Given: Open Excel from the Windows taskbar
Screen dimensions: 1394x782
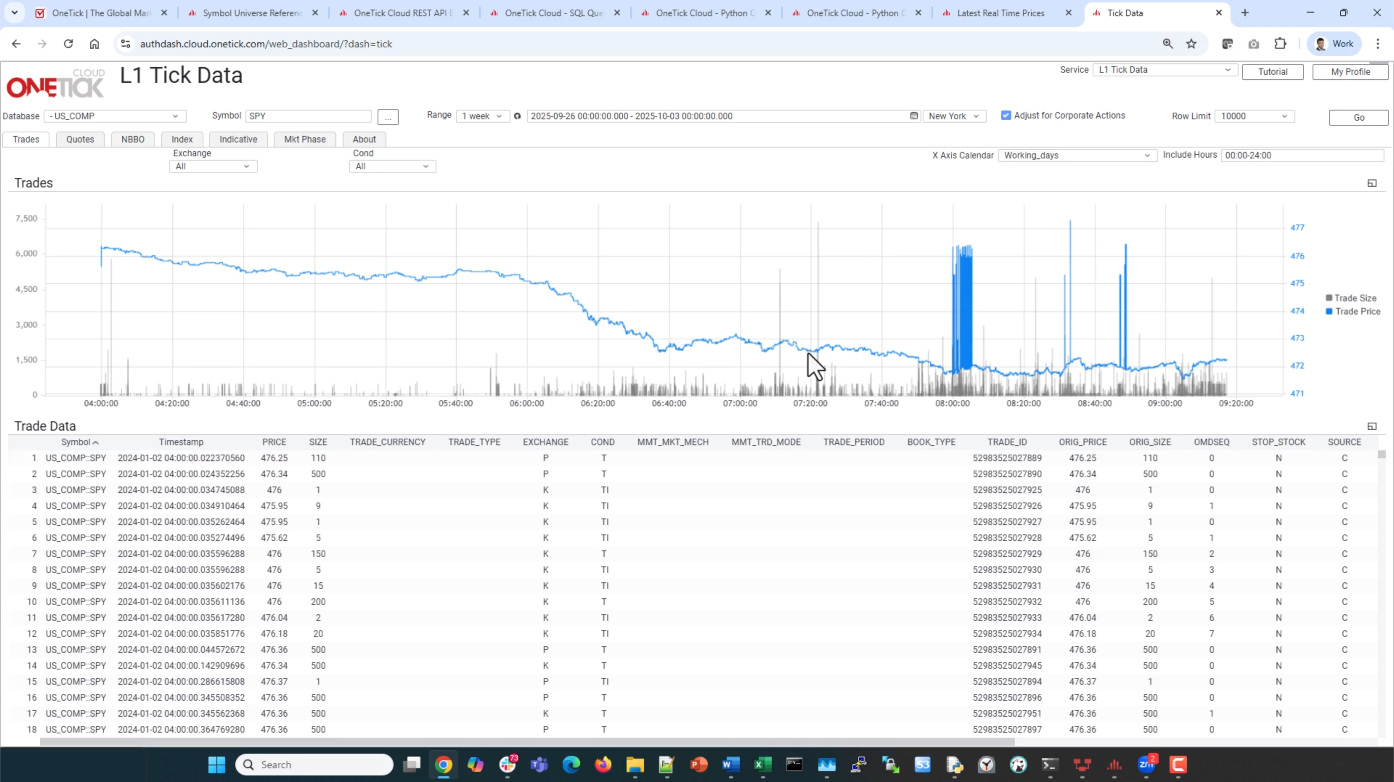Looking at the screenshot, I should pos(763,764).
